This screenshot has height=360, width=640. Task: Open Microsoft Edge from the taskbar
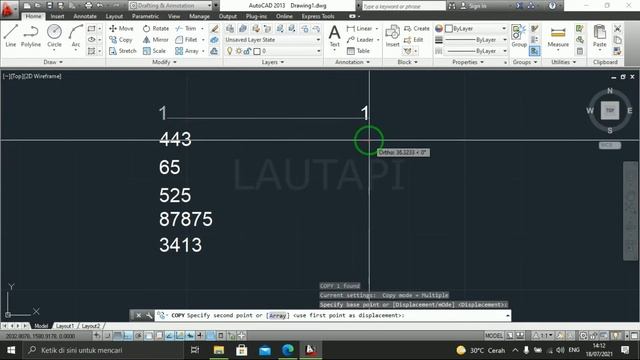[288, 350]
